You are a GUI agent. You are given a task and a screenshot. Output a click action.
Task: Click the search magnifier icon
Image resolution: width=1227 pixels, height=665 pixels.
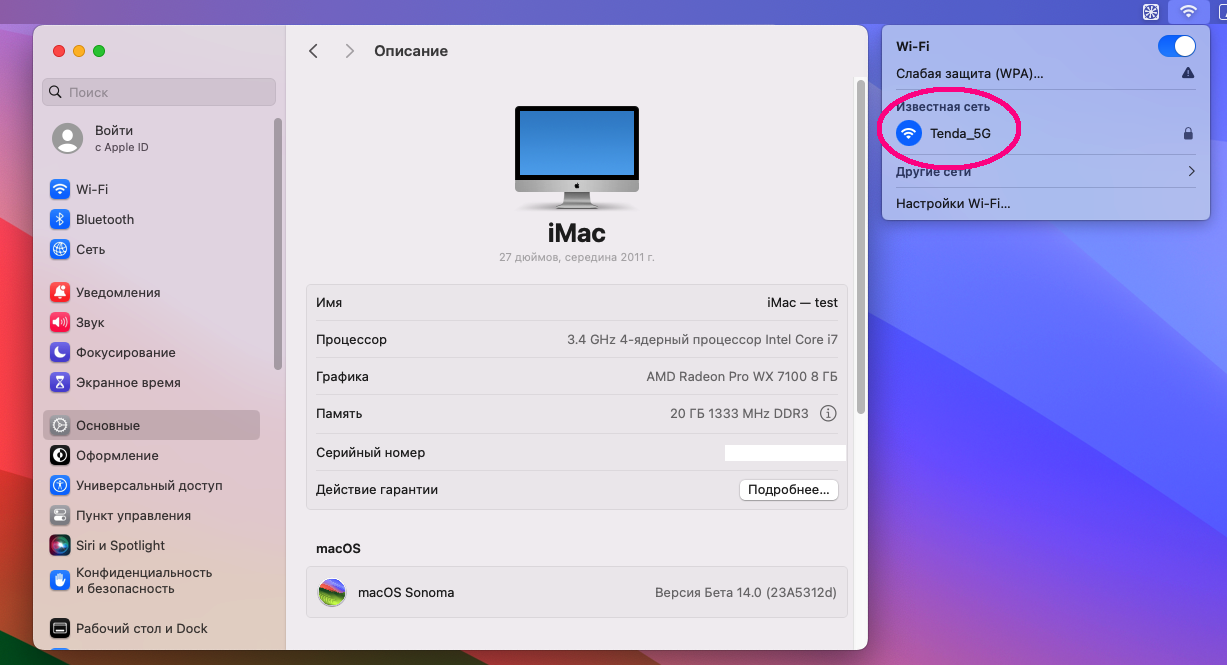coord(56,92)
